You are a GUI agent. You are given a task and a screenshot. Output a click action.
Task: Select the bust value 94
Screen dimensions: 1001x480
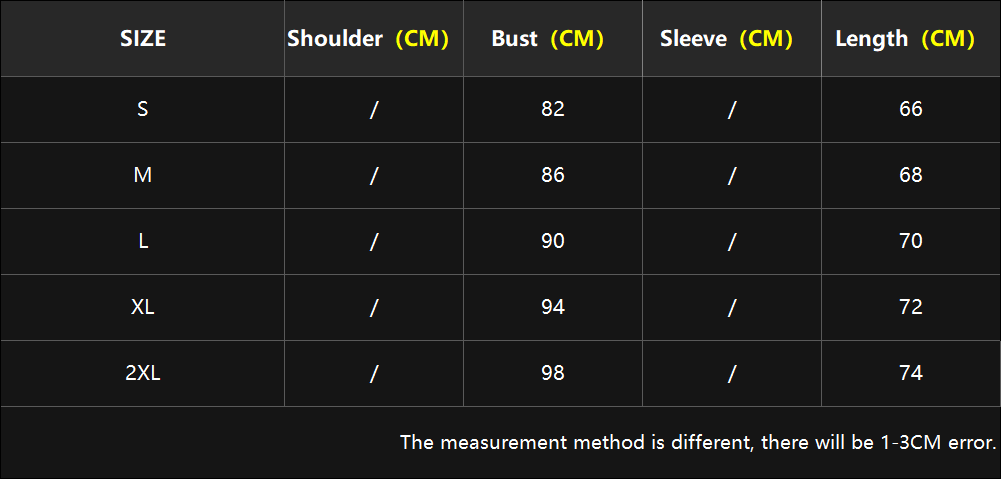[x=553, y=307]
